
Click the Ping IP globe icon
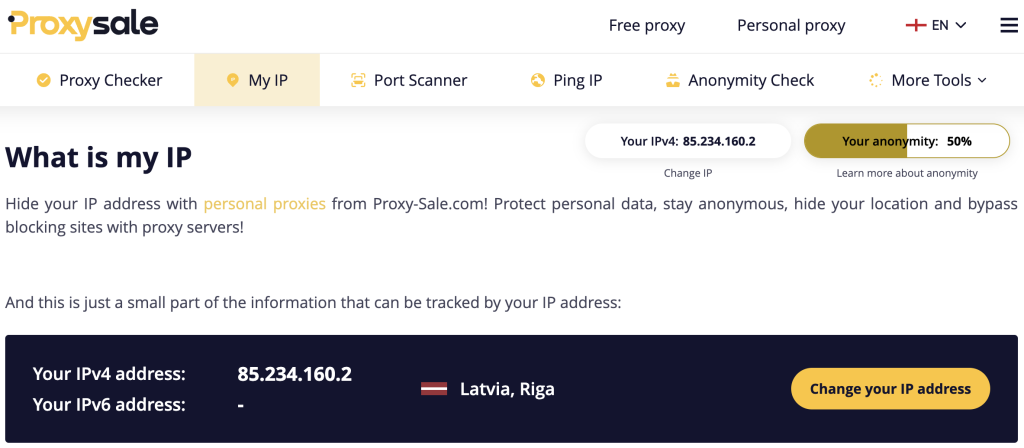(x=537, y=80)
